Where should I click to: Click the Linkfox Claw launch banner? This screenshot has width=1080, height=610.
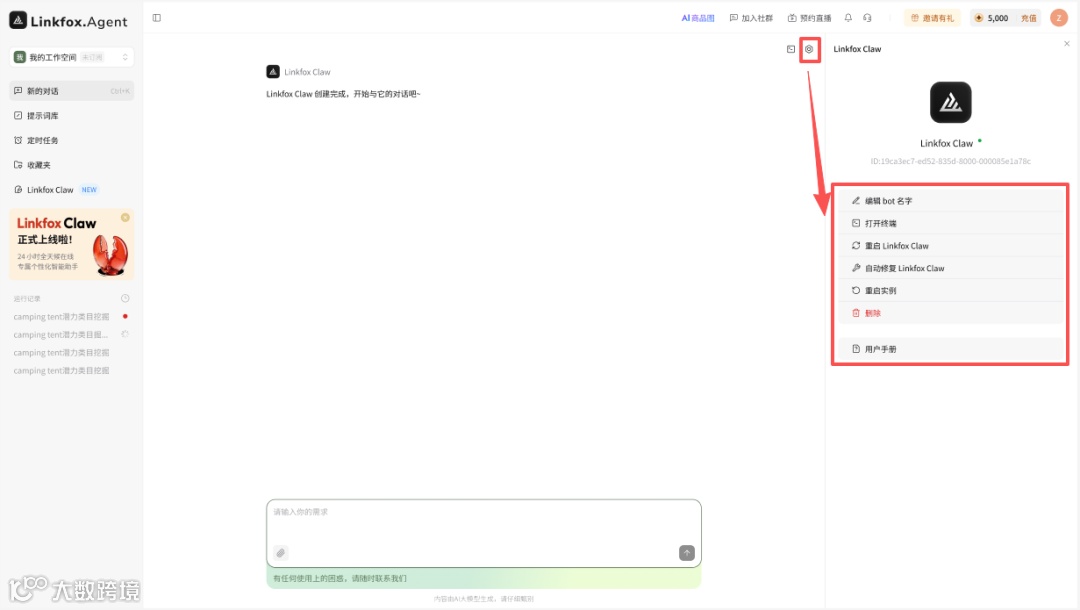pos(72,244)
